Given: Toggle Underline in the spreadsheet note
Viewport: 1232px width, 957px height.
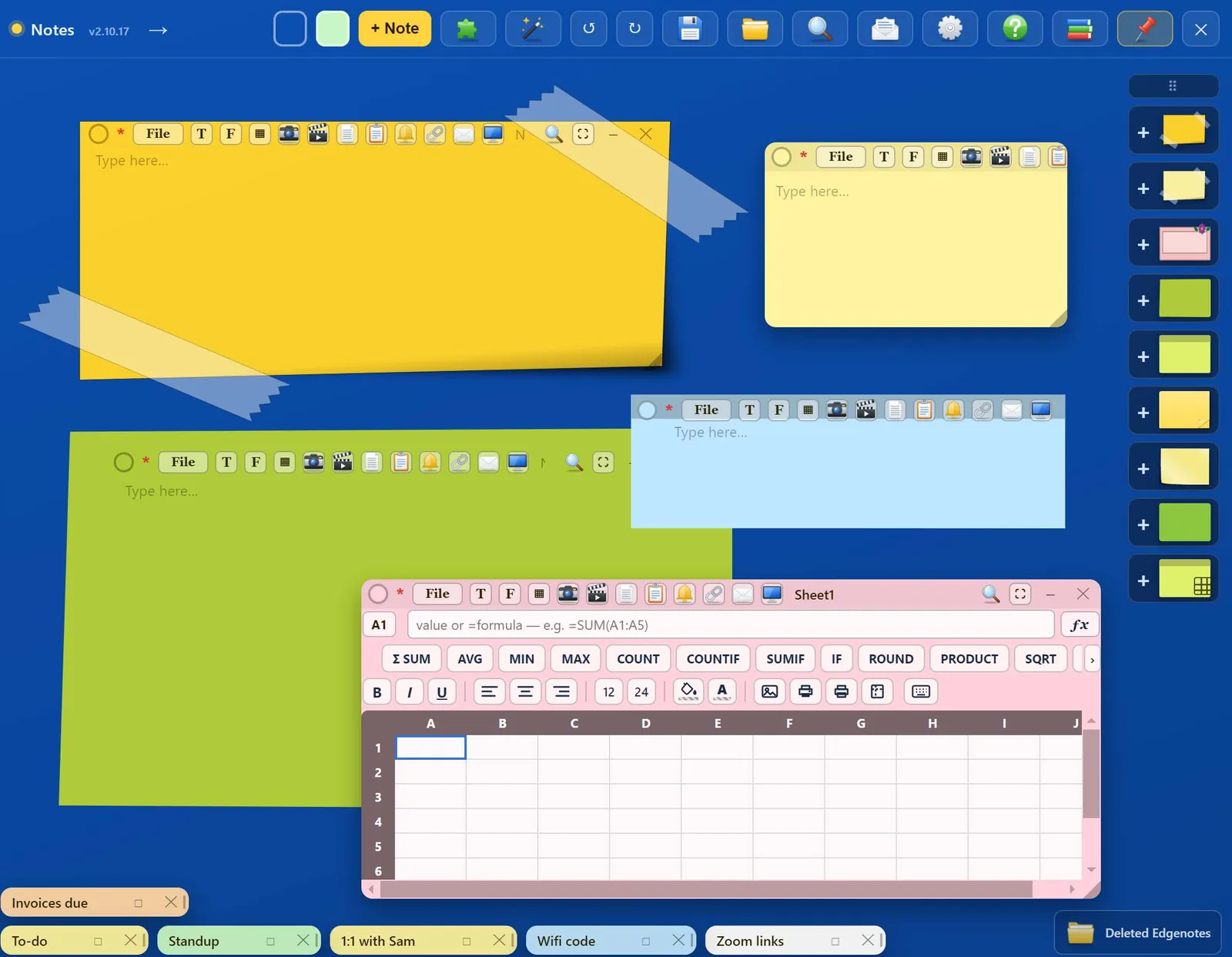Looking at the screenshot, I should pos(442,691).
